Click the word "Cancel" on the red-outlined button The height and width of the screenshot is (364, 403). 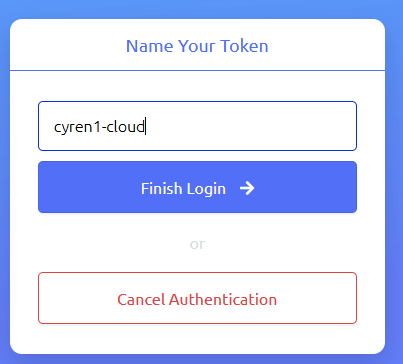pyautogui.click(x=141, y=299)
